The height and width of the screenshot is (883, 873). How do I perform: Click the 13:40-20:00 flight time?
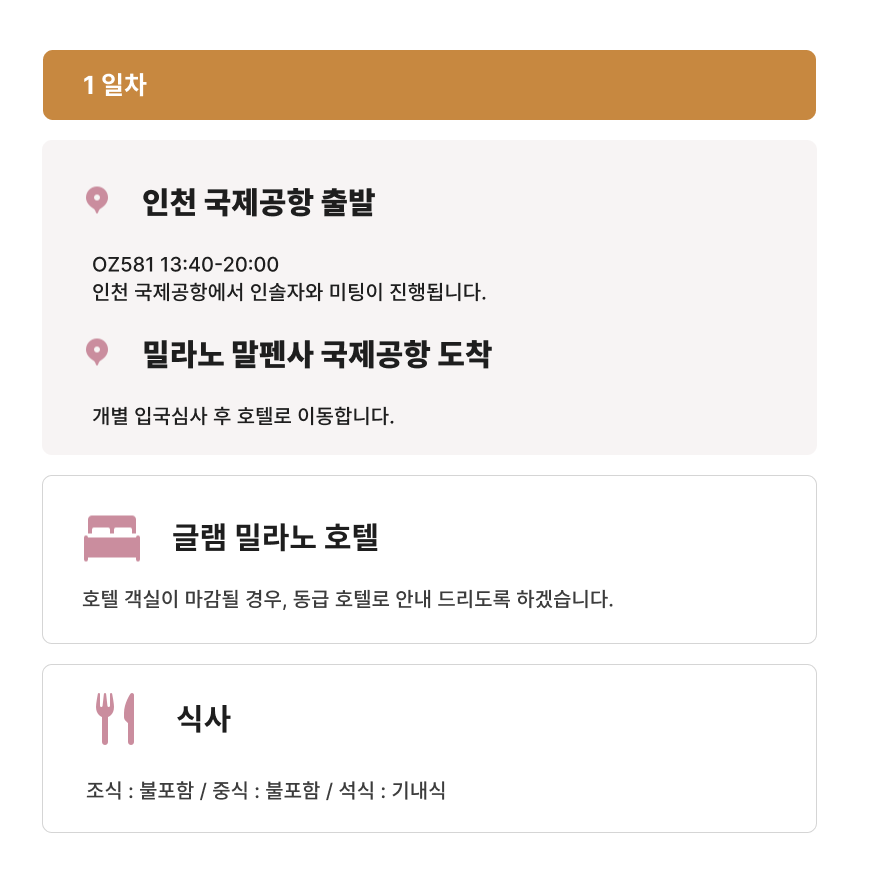pos(219,265)
